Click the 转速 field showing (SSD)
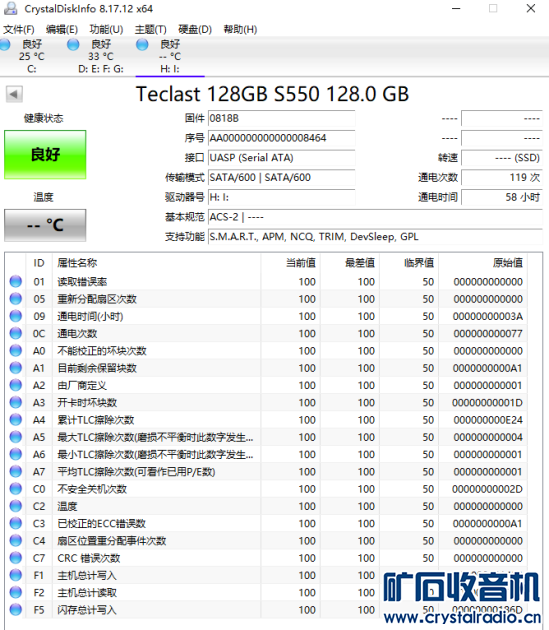This screenshot has height=630, width=549. click(x=502, y=158)
